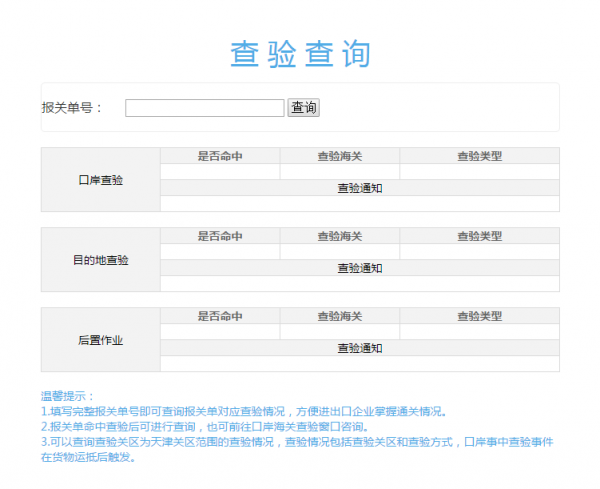Screen dimensions: 600x489
Task: Click 查验海关 header in 目的地查验 table
Action: click(340, 236)
